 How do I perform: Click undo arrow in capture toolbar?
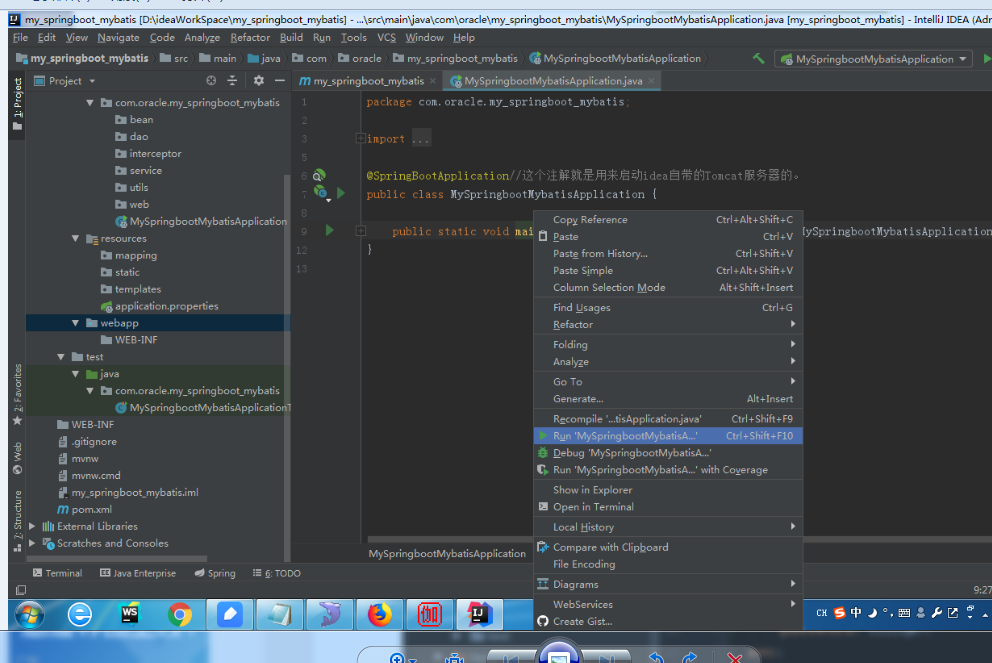[x=656, y=657]
